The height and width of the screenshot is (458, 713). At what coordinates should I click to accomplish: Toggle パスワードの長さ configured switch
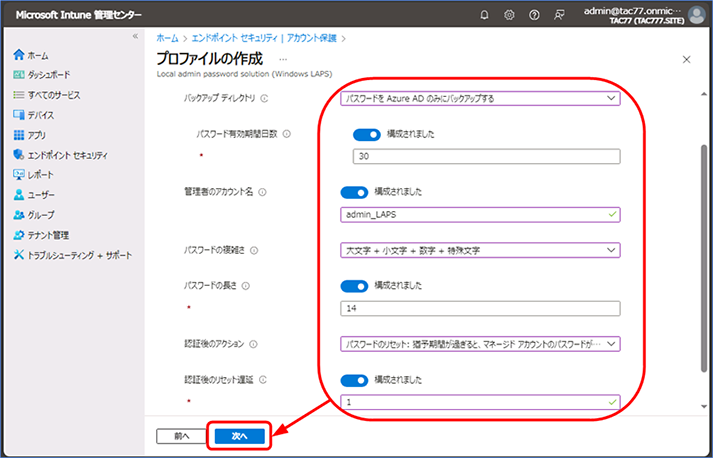(x=354, y=286)
